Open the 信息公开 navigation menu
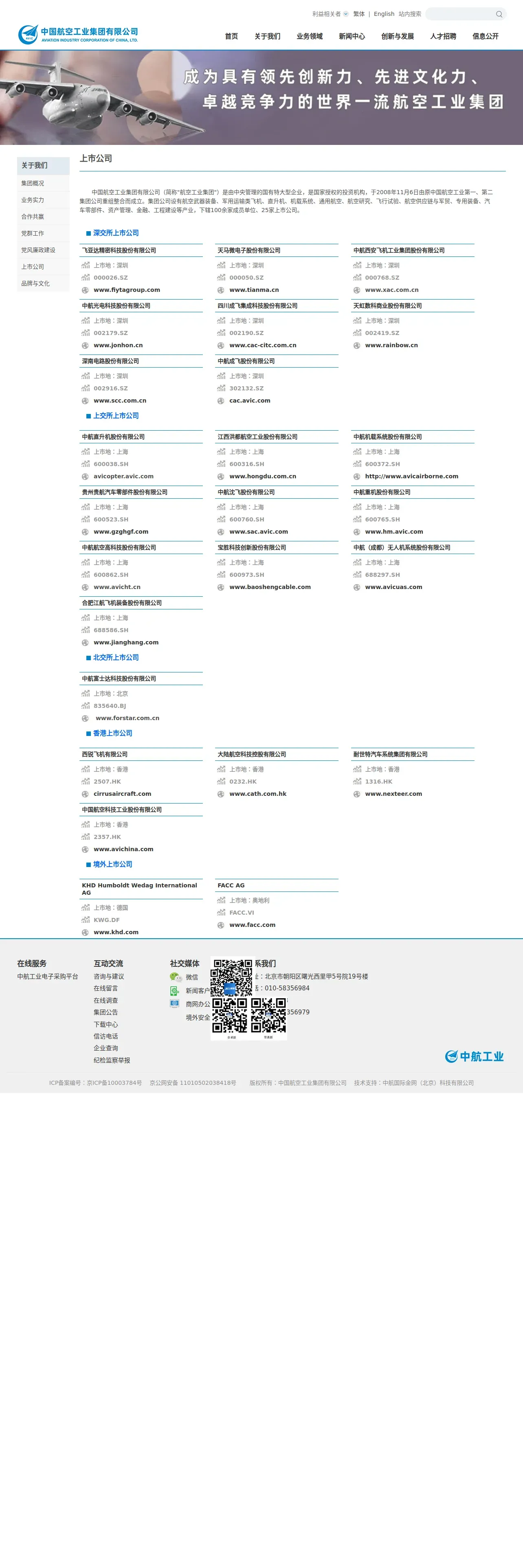The width and height of the screenshot is (523, 1568). point(485,37)
